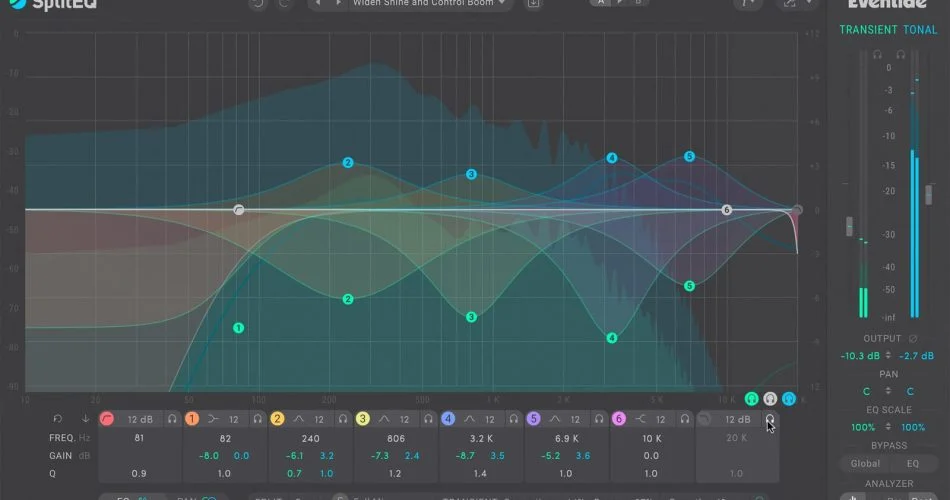The image size is (950, 500).
Task: Click the TRANSIENT channel label
Action: [x=868, y=30]
